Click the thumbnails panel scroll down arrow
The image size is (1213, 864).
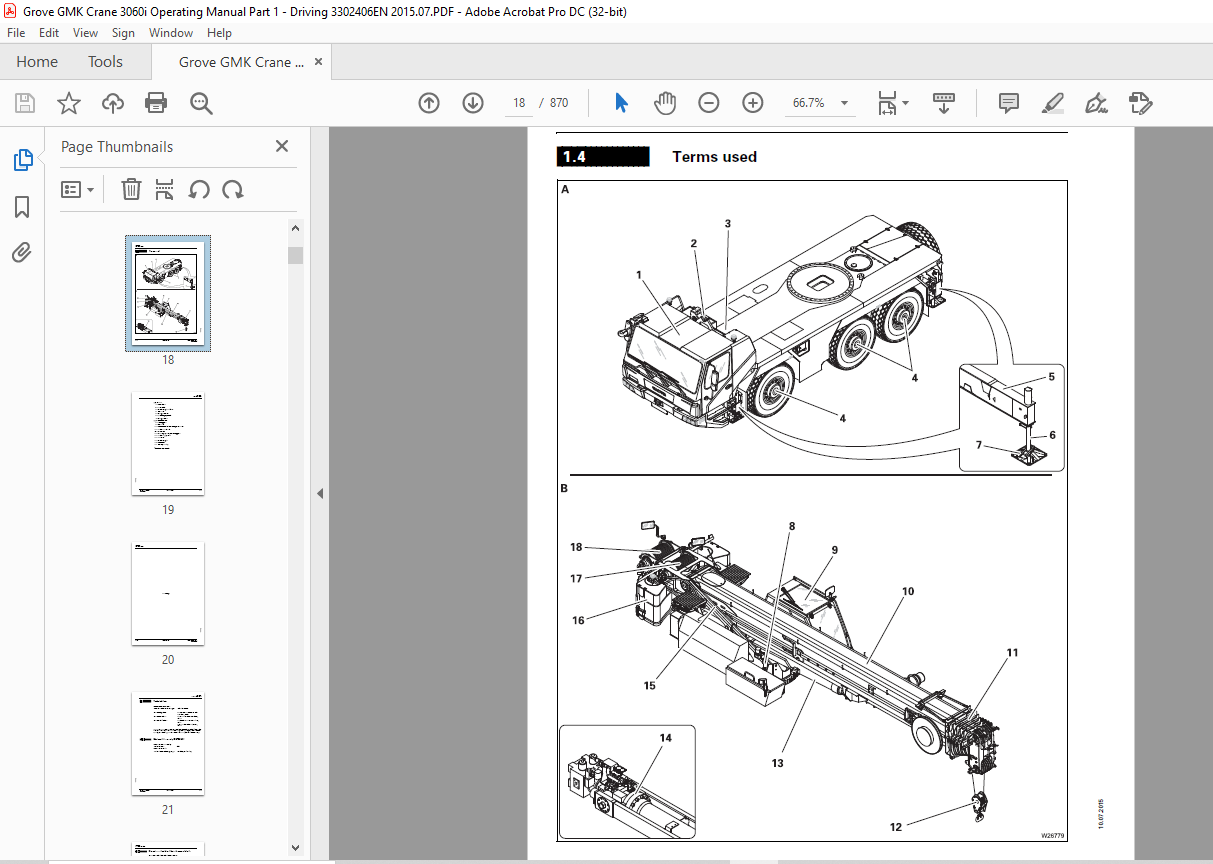[x=296, y=848]
